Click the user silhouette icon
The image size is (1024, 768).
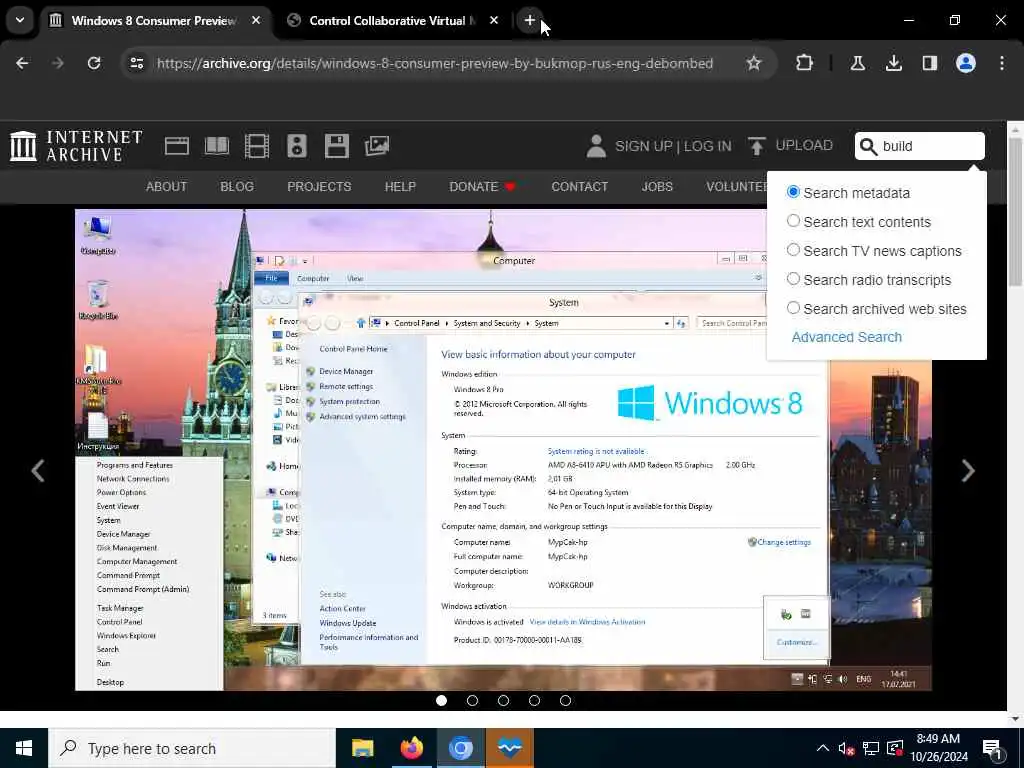[596, 146]
